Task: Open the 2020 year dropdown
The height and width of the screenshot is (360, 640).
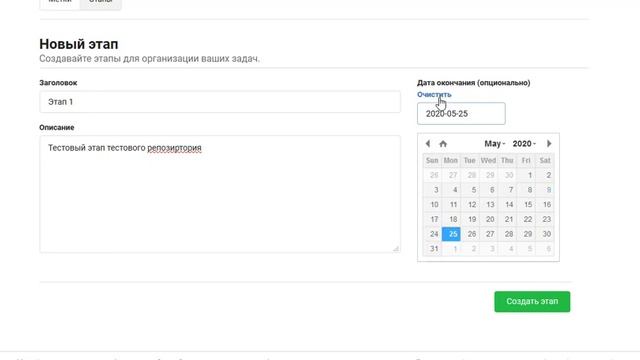Action: (524, 144)
